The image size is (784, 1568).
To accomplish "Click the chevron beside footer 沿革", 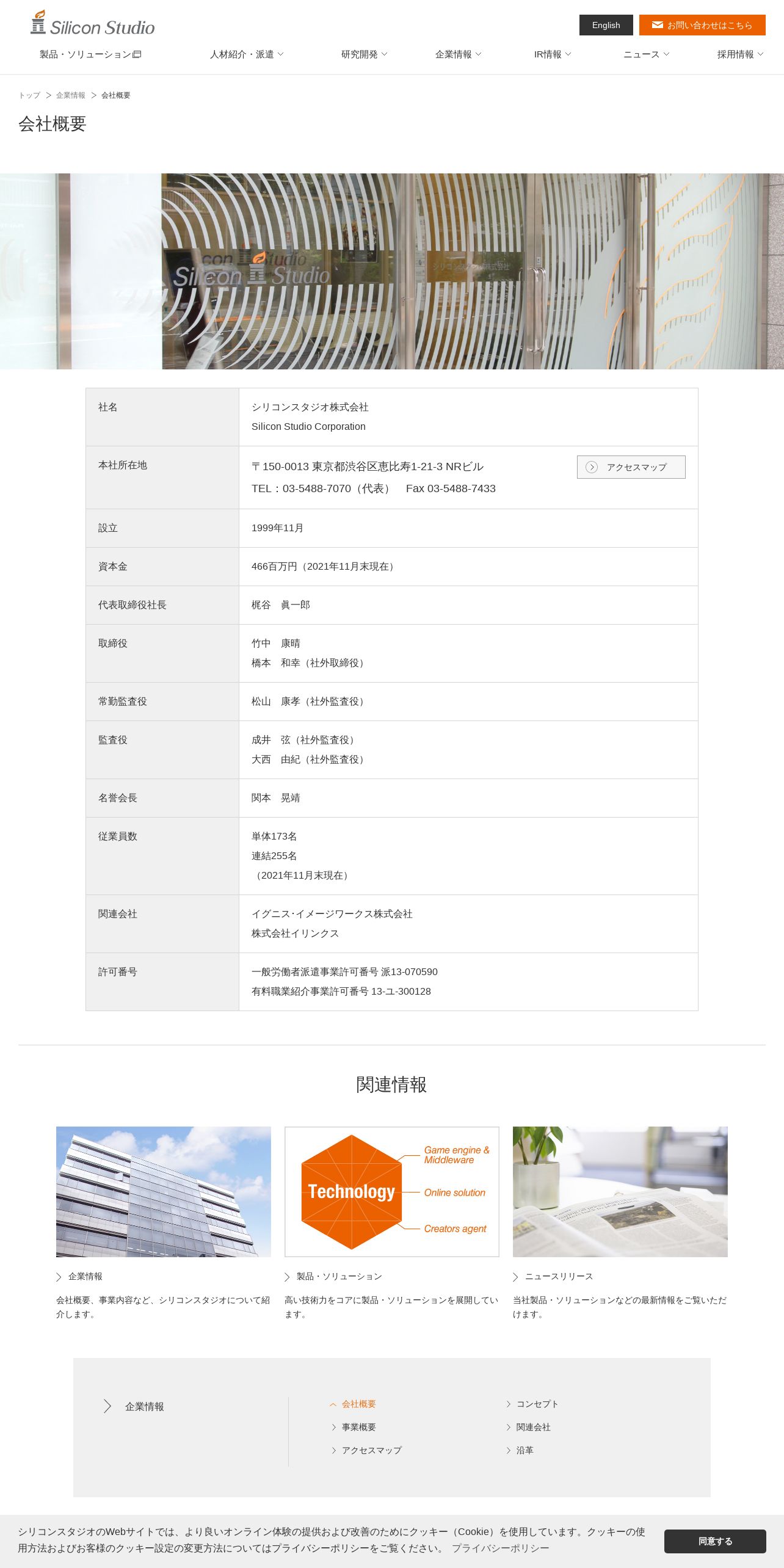I will pos(509,1450).
